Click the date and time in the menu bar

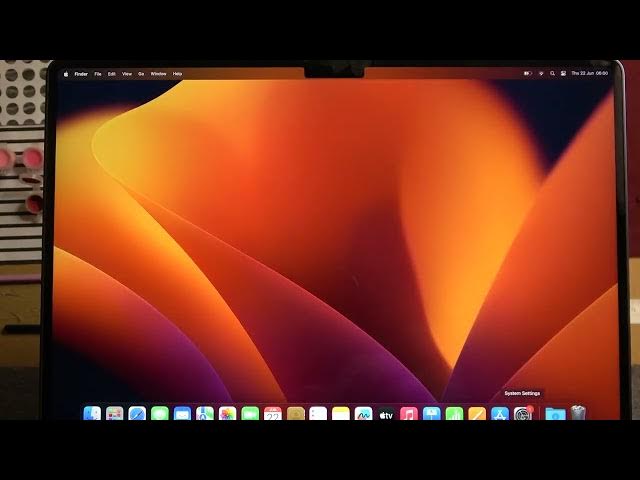(x=589, y=73)
